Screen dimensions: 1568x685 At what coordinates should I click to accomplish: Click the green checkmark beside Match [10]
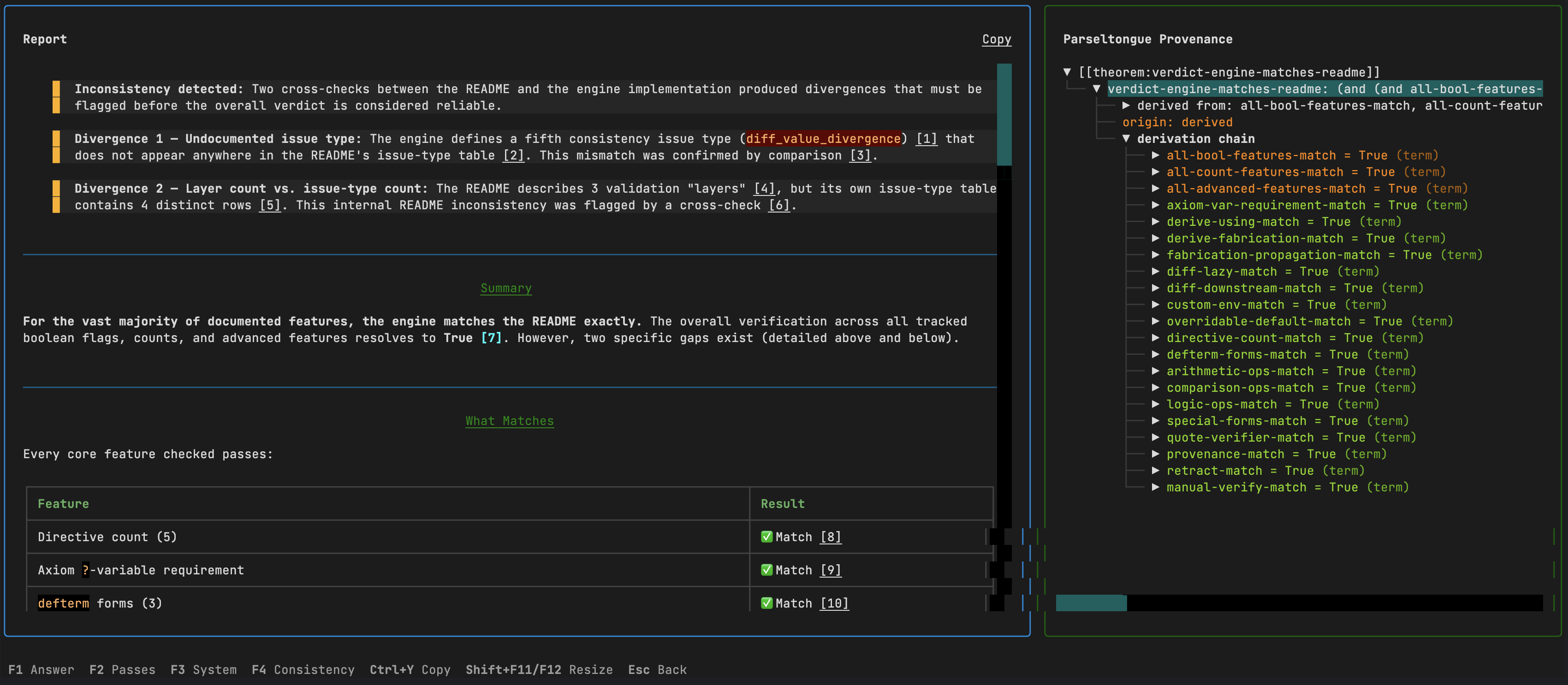766,603
